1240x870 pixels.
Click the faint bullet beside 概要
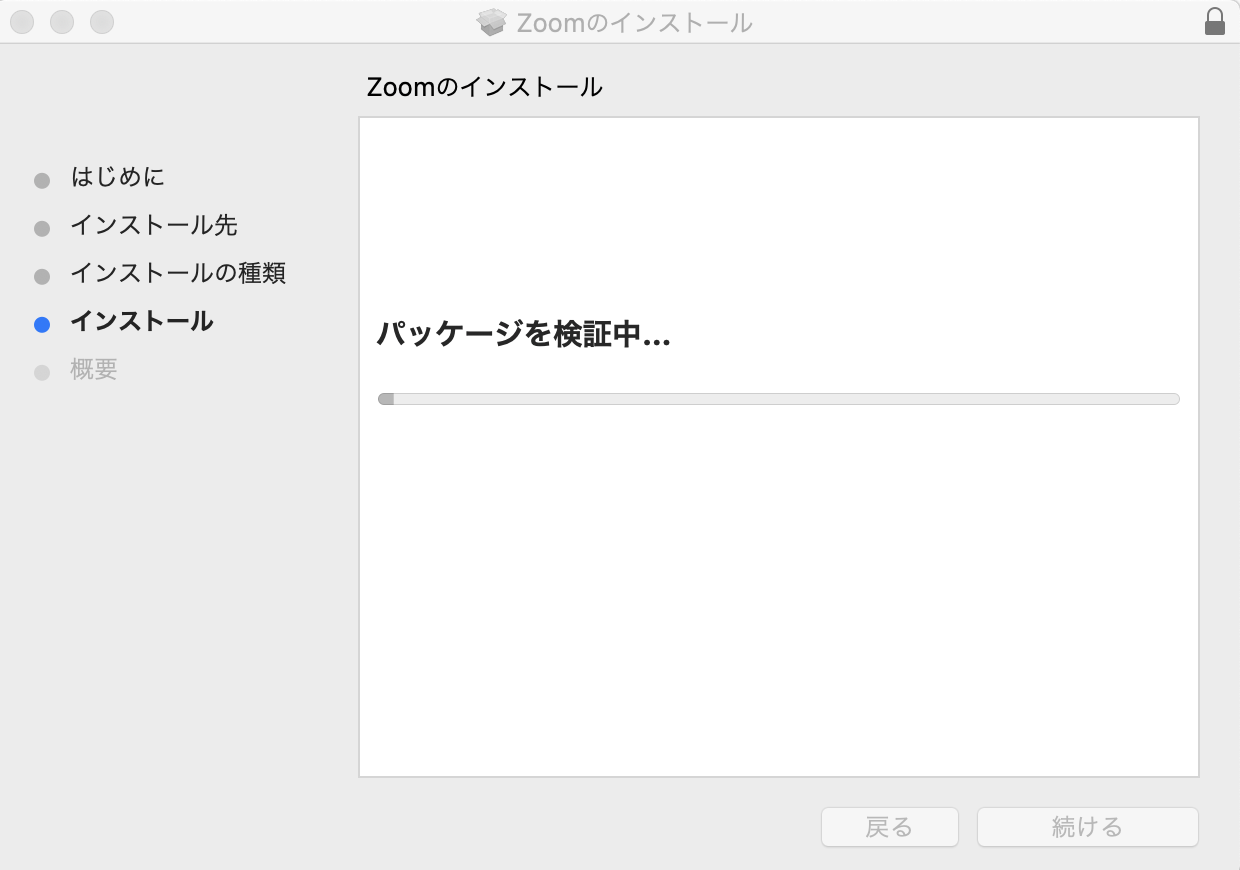[42, 373]
